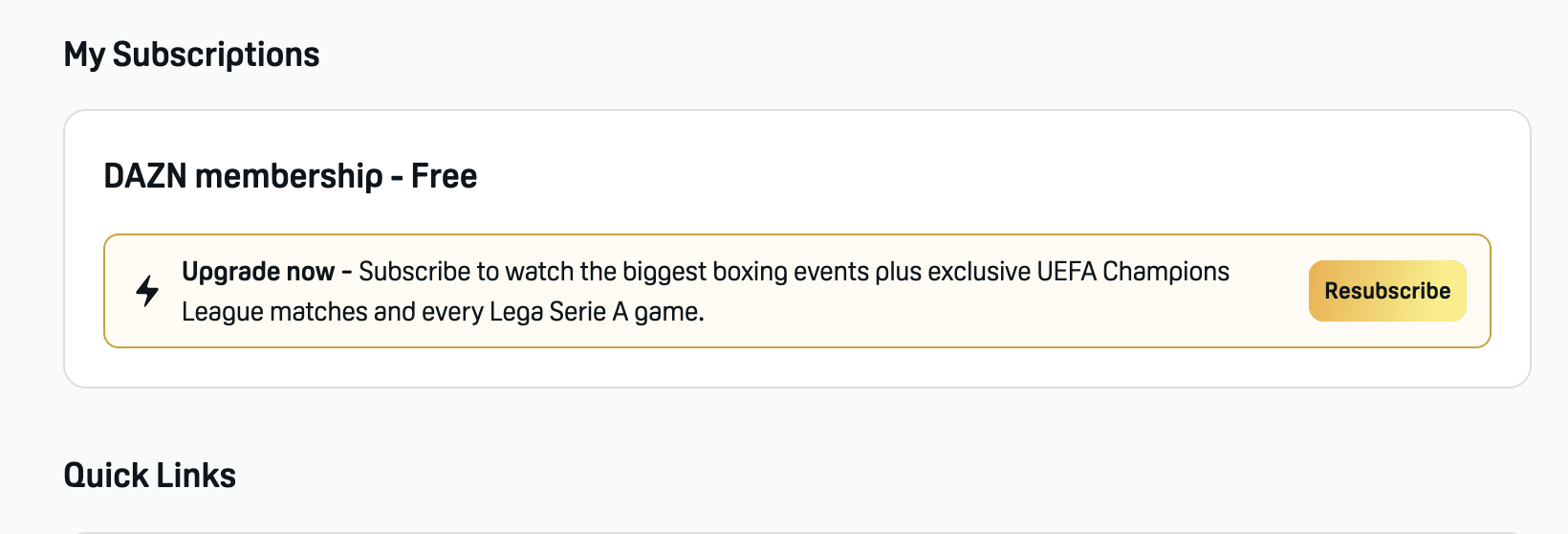Select the bold "Upgrade now" text

coord(258,272)
